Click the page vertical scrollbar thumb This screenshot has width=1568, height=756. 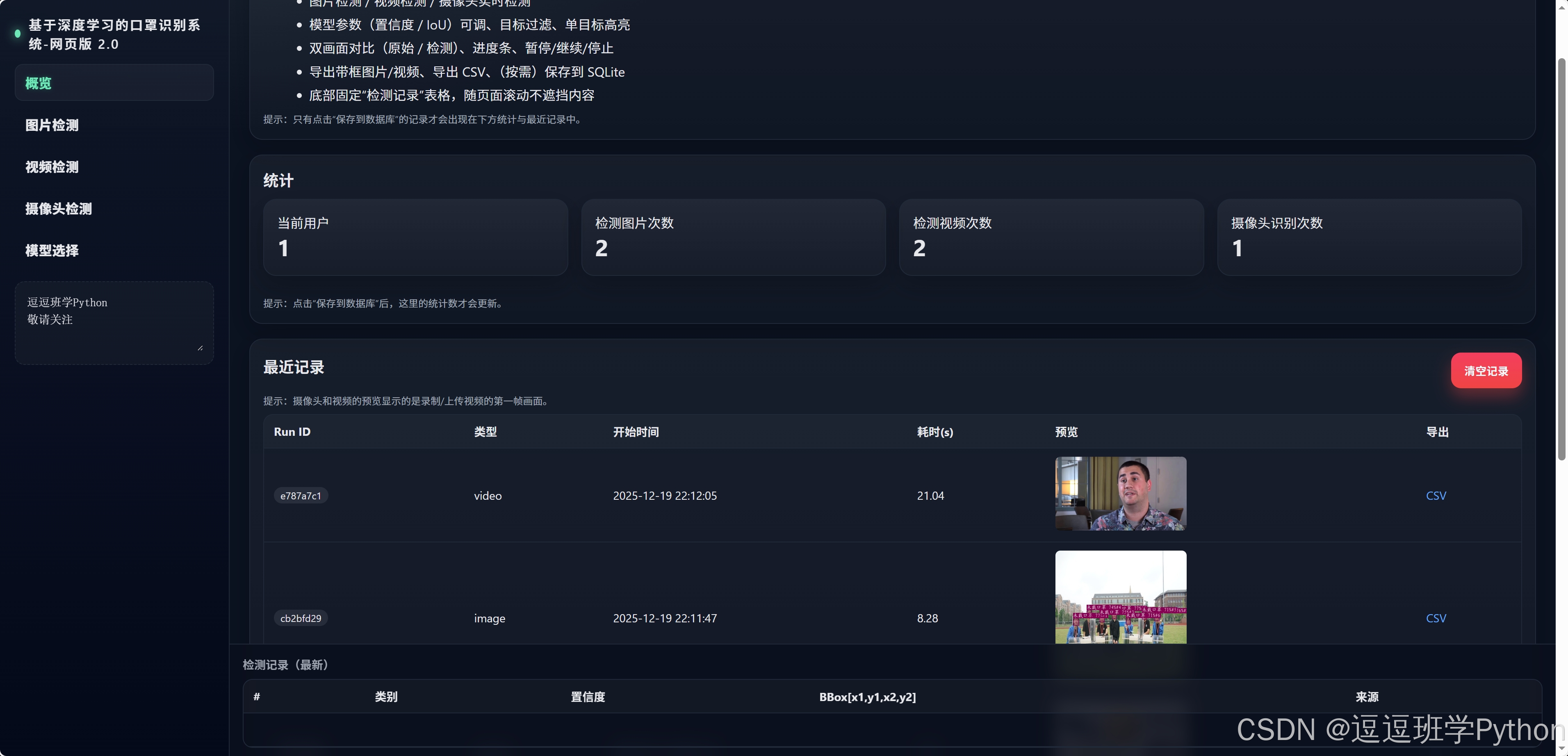1561,259
